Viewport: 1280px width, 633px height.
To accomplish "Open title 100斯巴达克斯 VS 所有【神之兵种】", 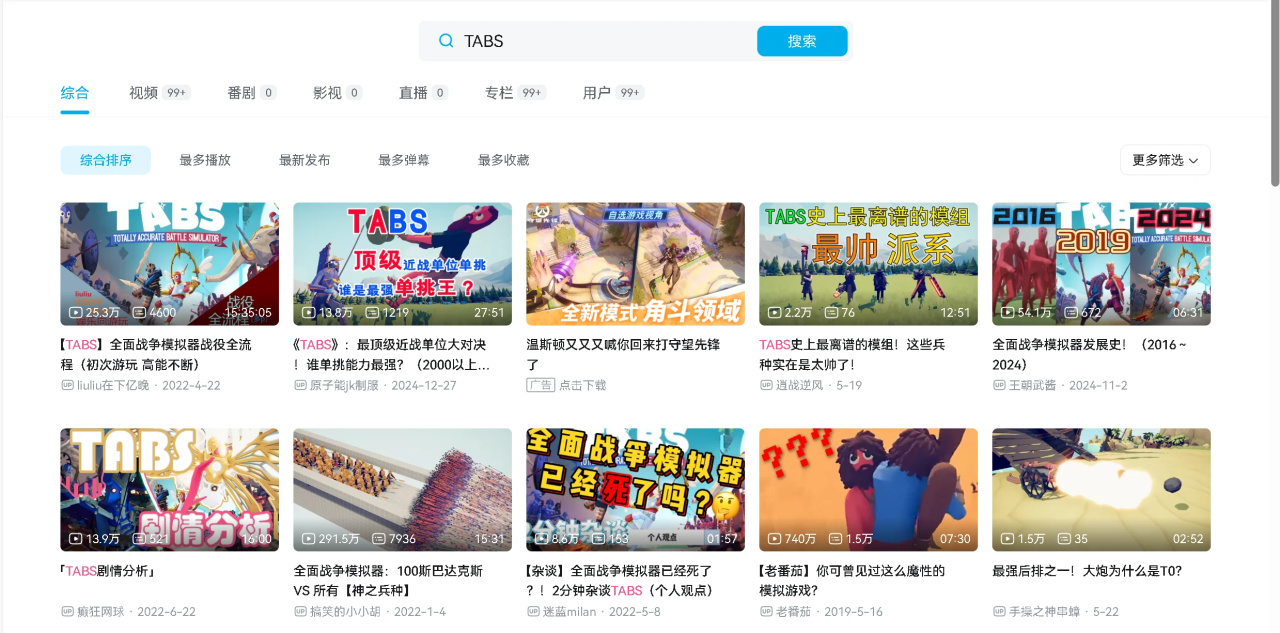I will click(390, 580).
